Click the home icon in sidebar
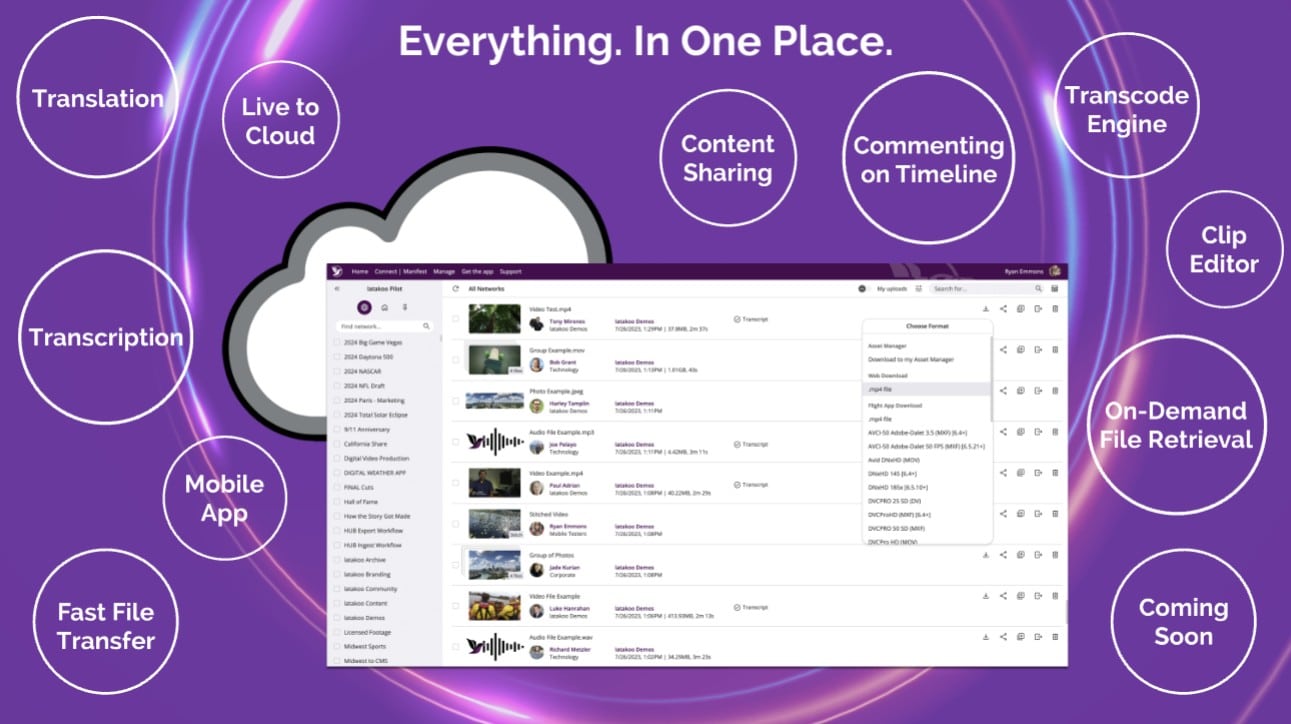Image resolution: width=1291 pixels, height=724 pixels. pyautogui.click(x=385, y=308)
